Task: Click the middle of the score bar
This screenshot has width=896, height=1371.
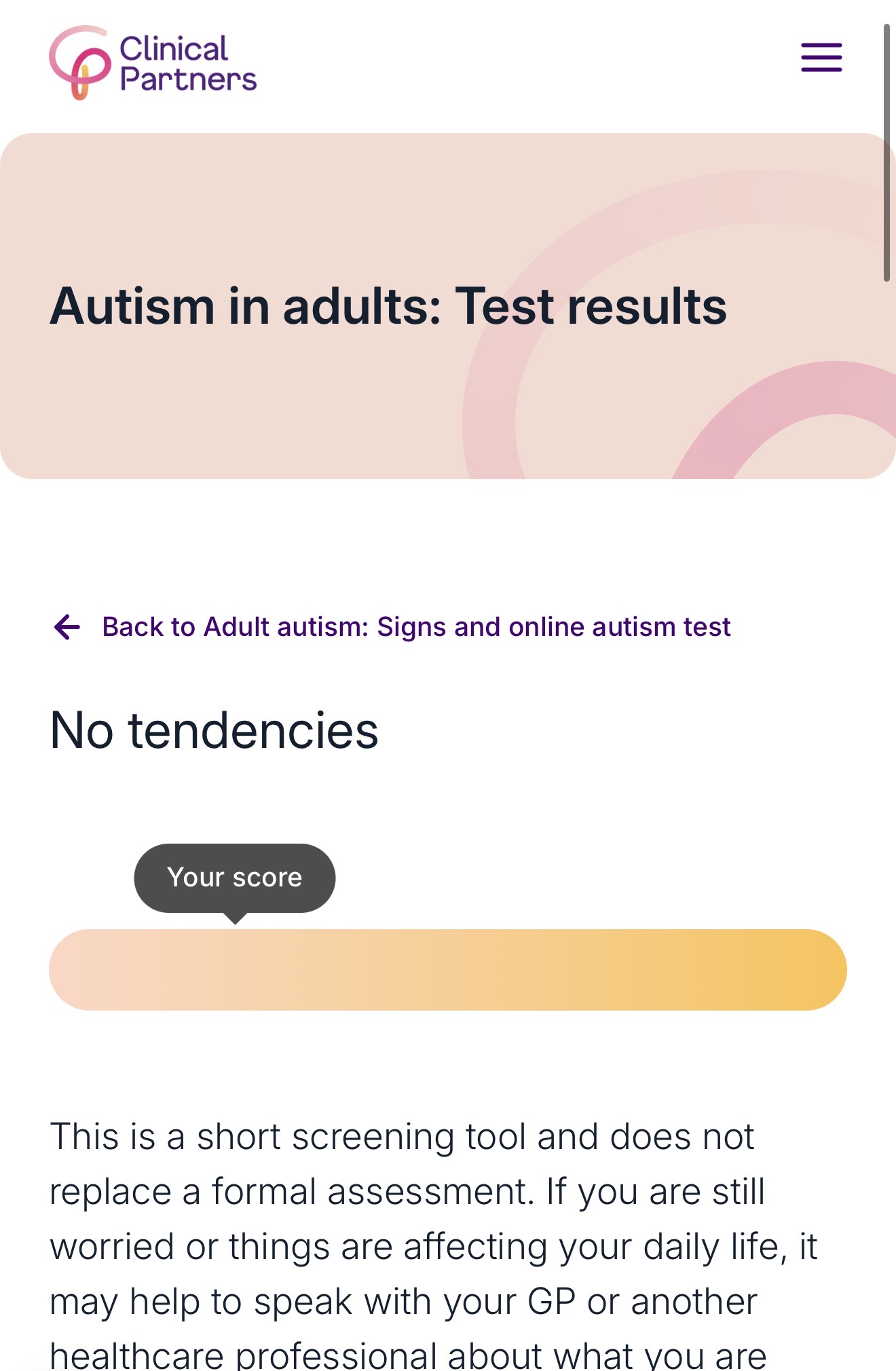Action: (x=448, y=970)
